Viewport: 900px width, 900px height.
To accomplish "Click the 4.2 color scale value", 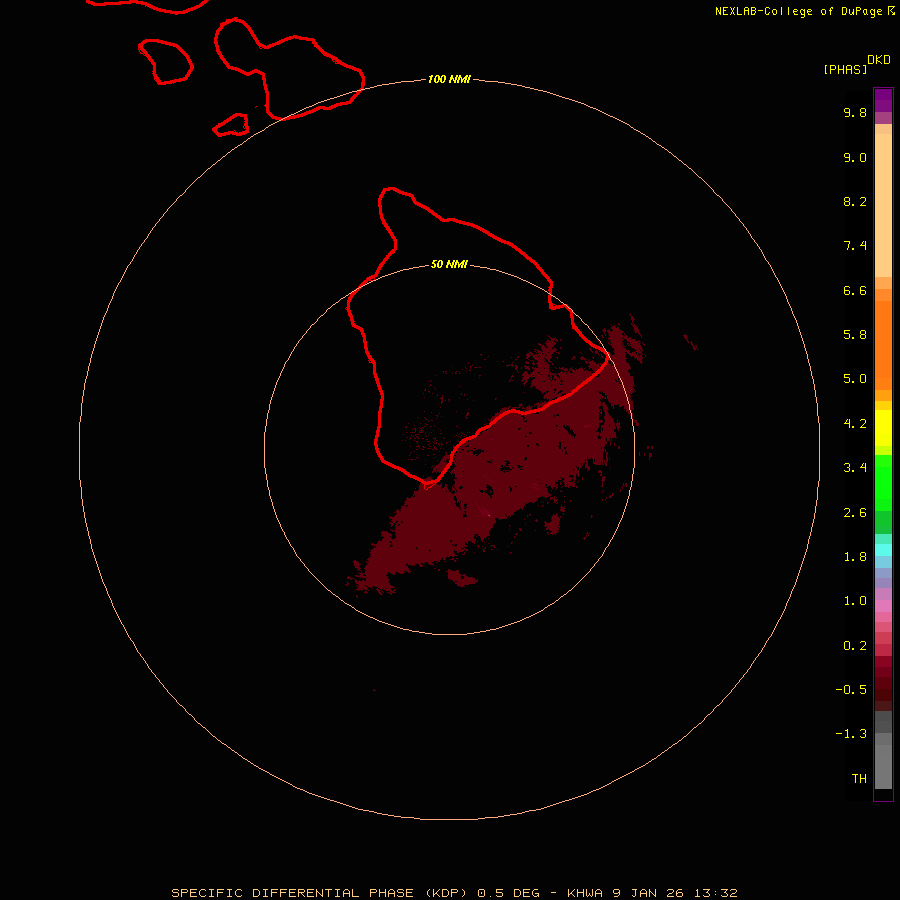I will [x=855, y=424].
